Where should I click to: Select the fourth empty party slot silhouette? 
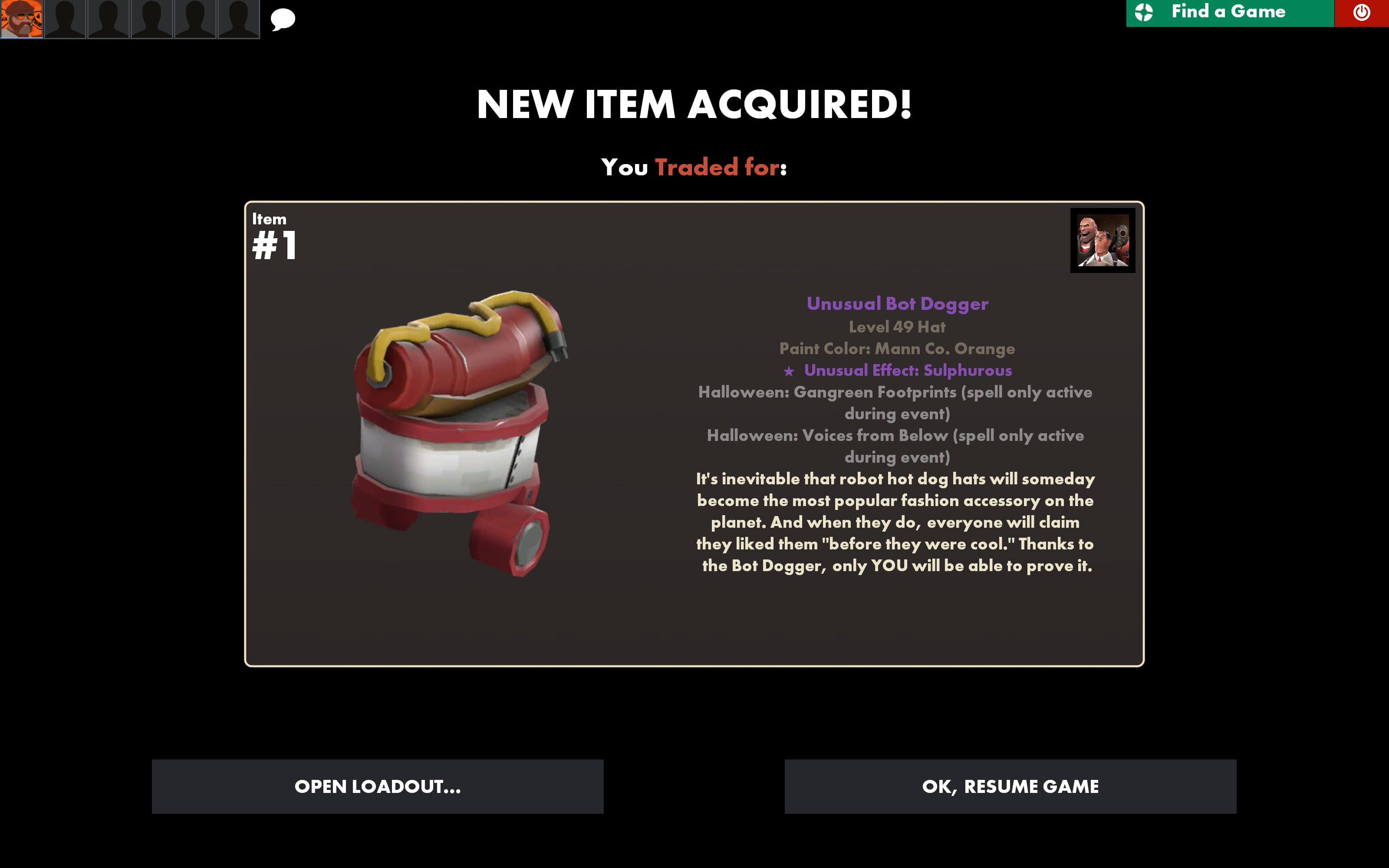(152, 19)
